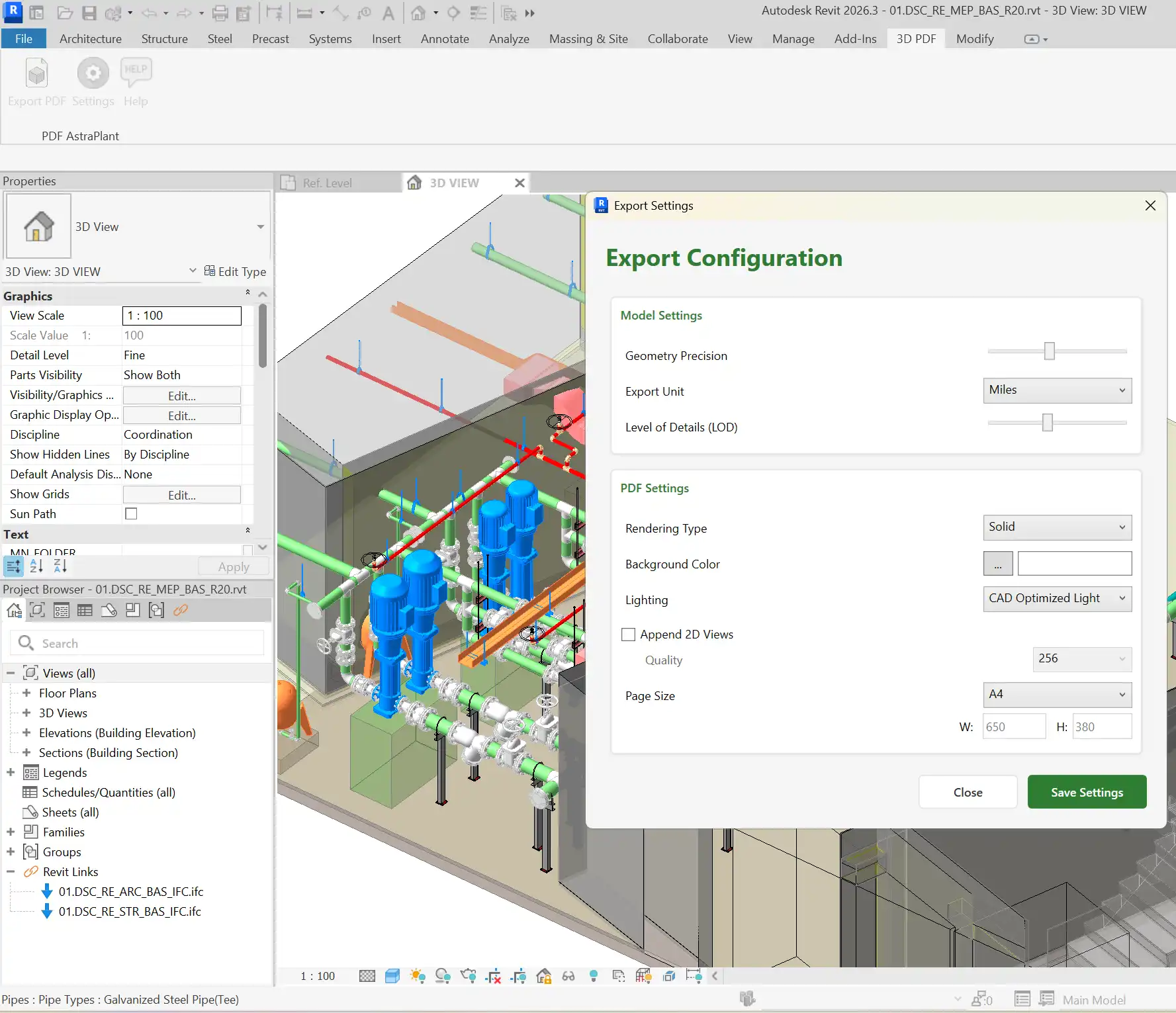This screenshot has height=1013, width=1176.
Task: Click Edit button next to Show Grids
Action: tap(181, 494)
